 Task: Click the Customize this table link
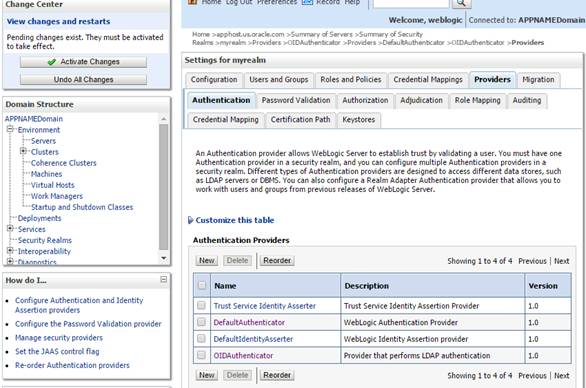[x=235, y=220]
